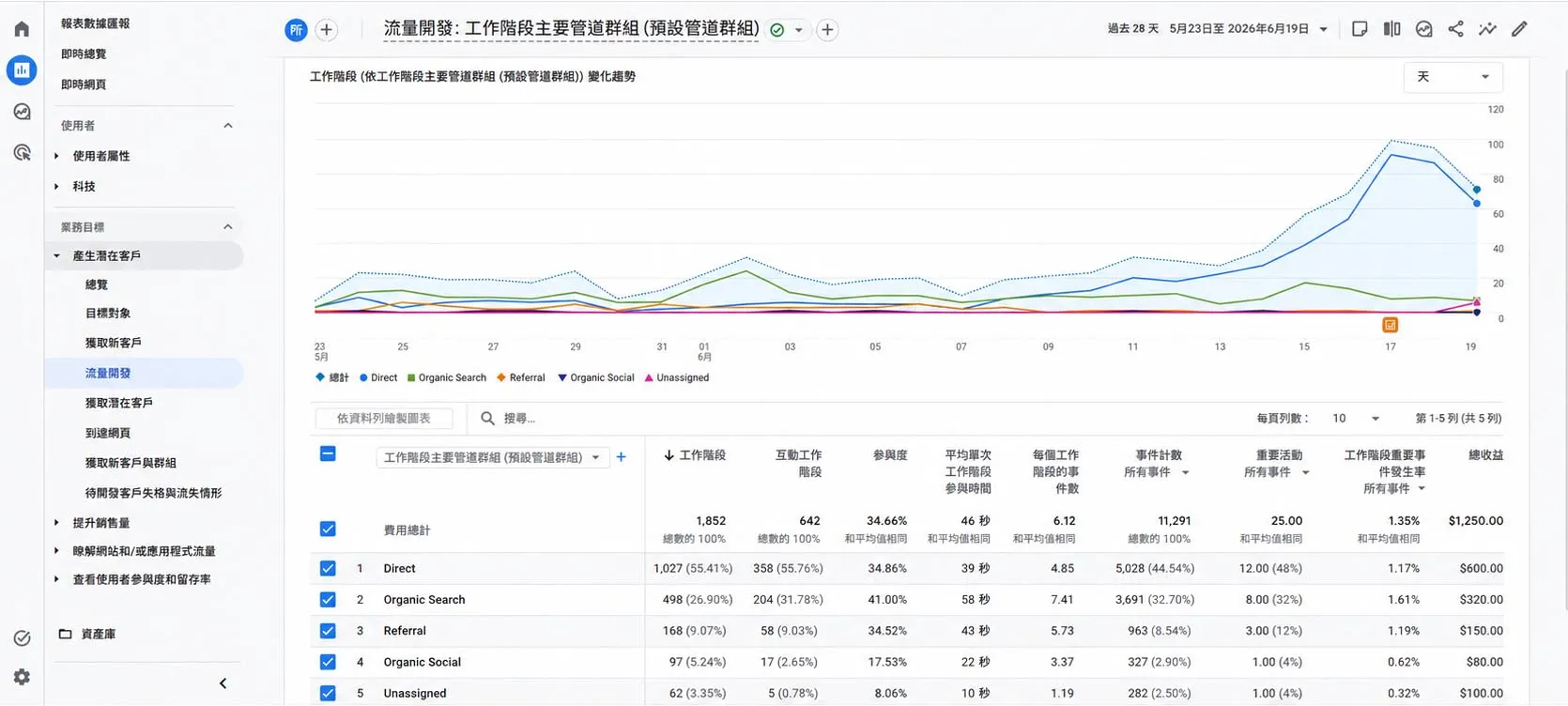The width and height of the screenshot is (1568, 706).
Task: Open Admin settings gear icon
Action: point(22,677)
